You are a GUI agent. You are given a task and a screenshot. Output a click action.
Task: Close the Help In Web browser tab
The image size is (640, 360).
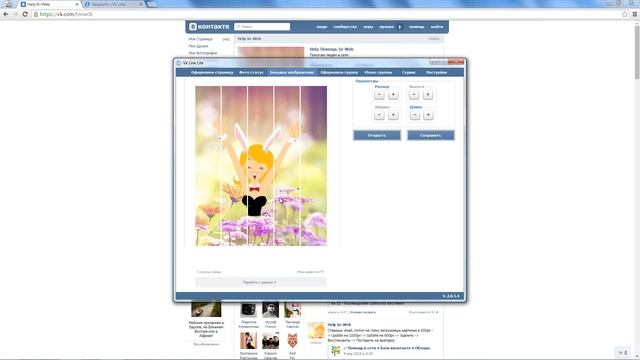77,4
